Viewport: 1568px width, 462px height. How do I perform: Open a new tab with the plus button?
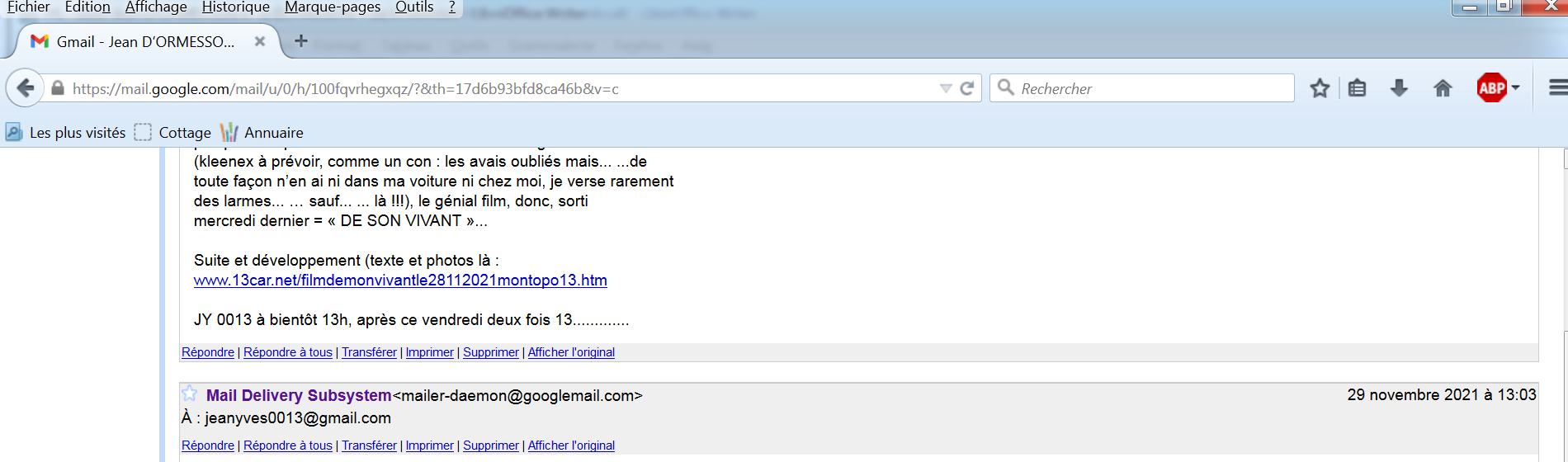[x=301, y=40]
